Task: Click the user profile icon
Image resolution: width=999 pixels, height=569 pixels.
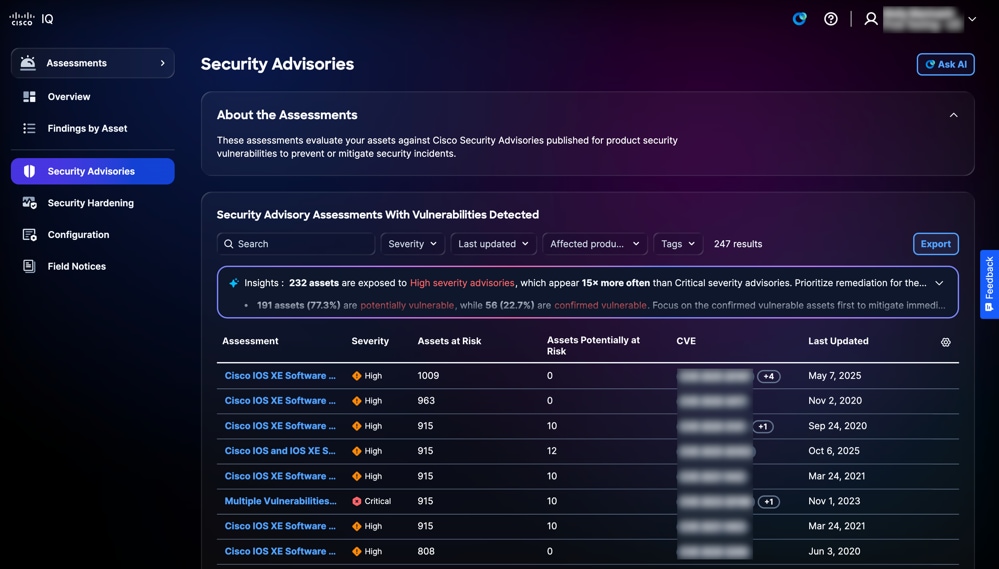Action: pos(871,19)
